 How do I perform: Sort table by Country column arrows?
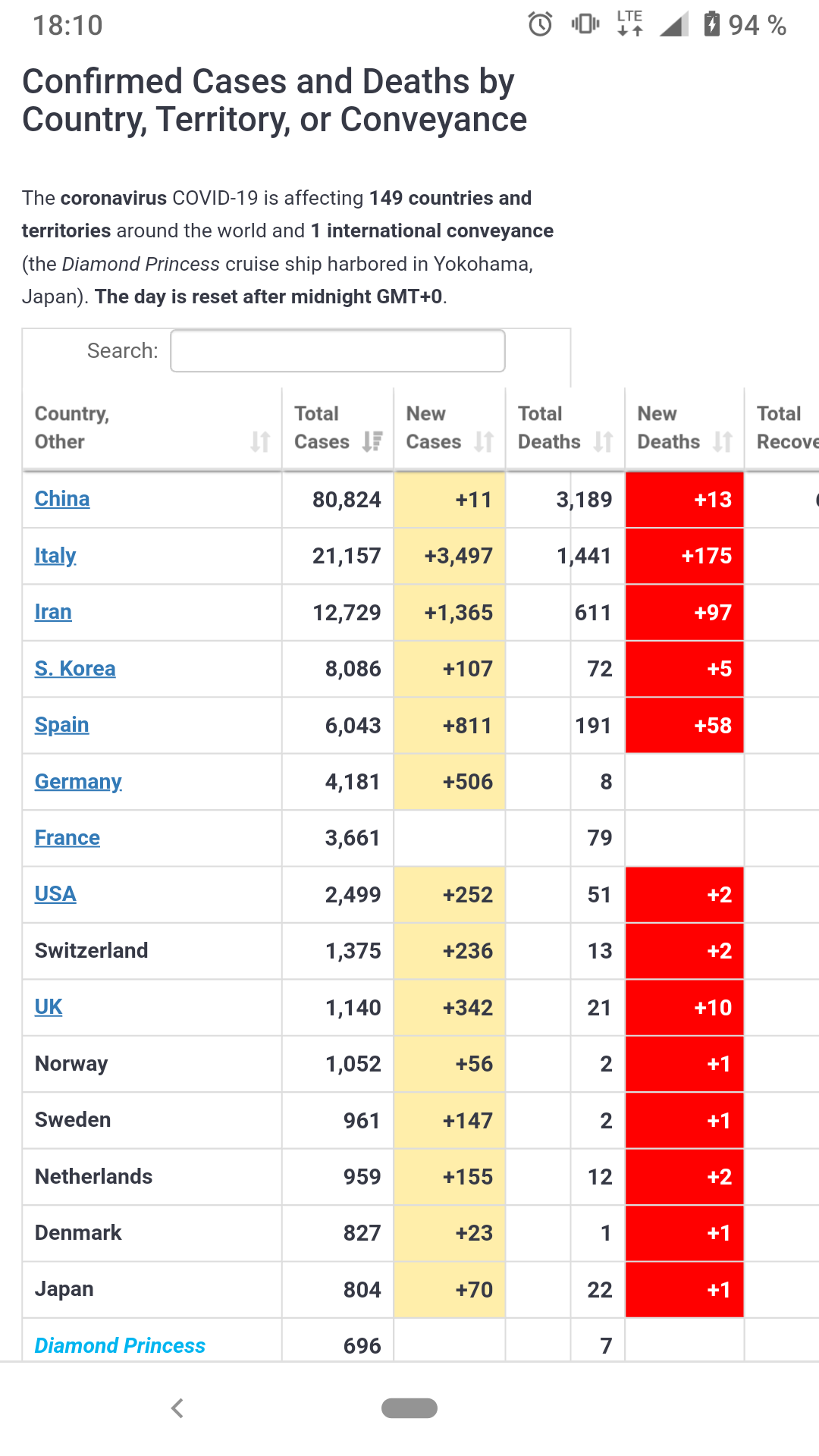click(x=260, y=441)
